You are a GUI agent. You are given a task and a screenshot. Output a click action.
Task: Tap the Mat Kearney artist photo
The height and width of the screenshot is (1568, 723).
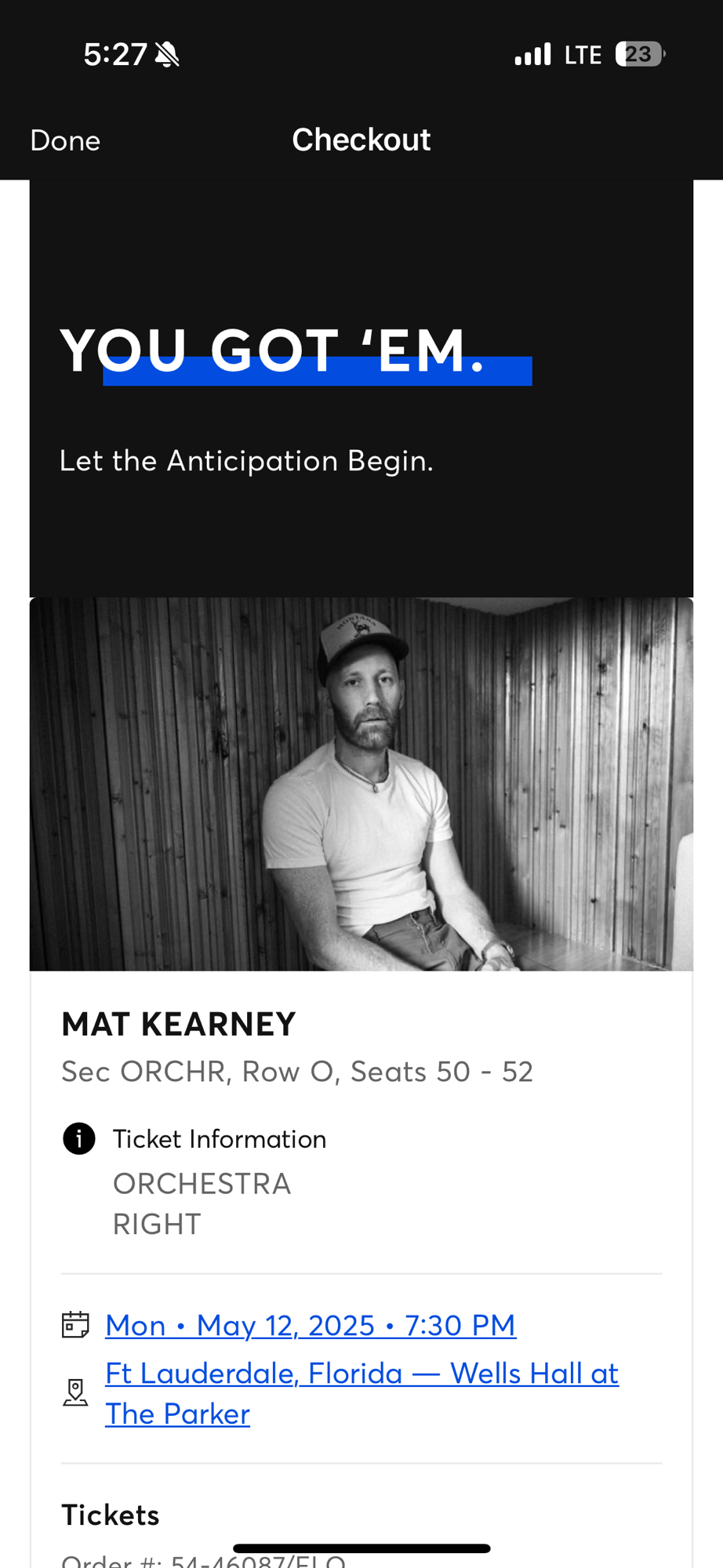(361, 784)
